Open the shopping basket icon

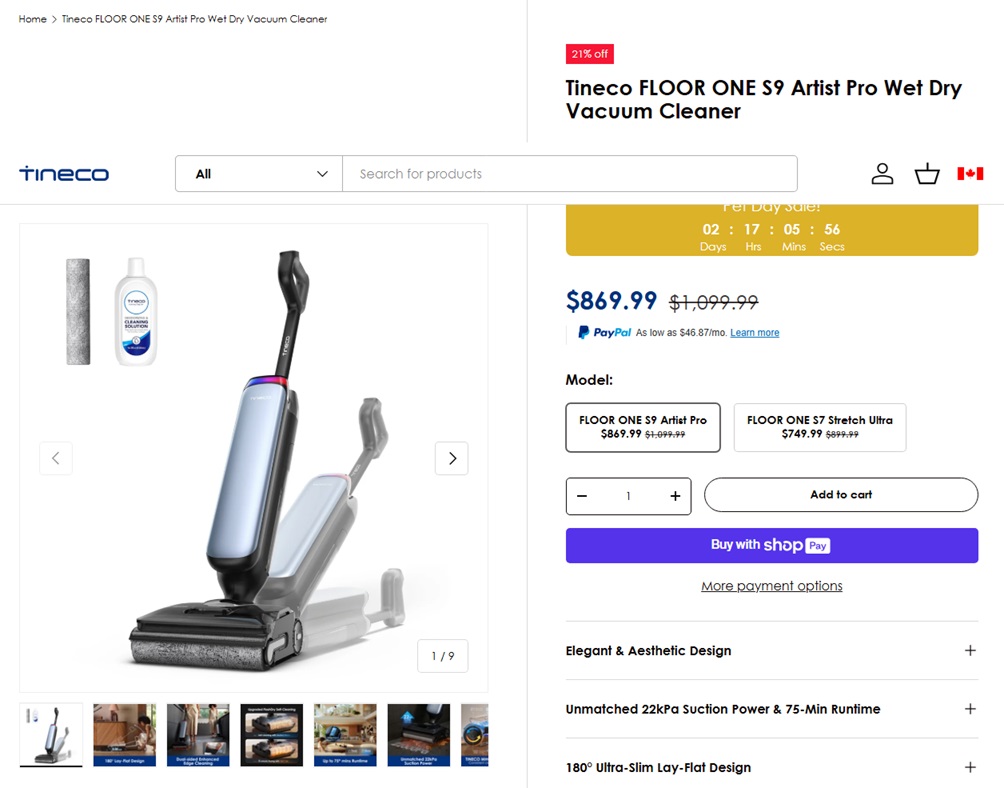pyautogui.click(x=927, y=174)
